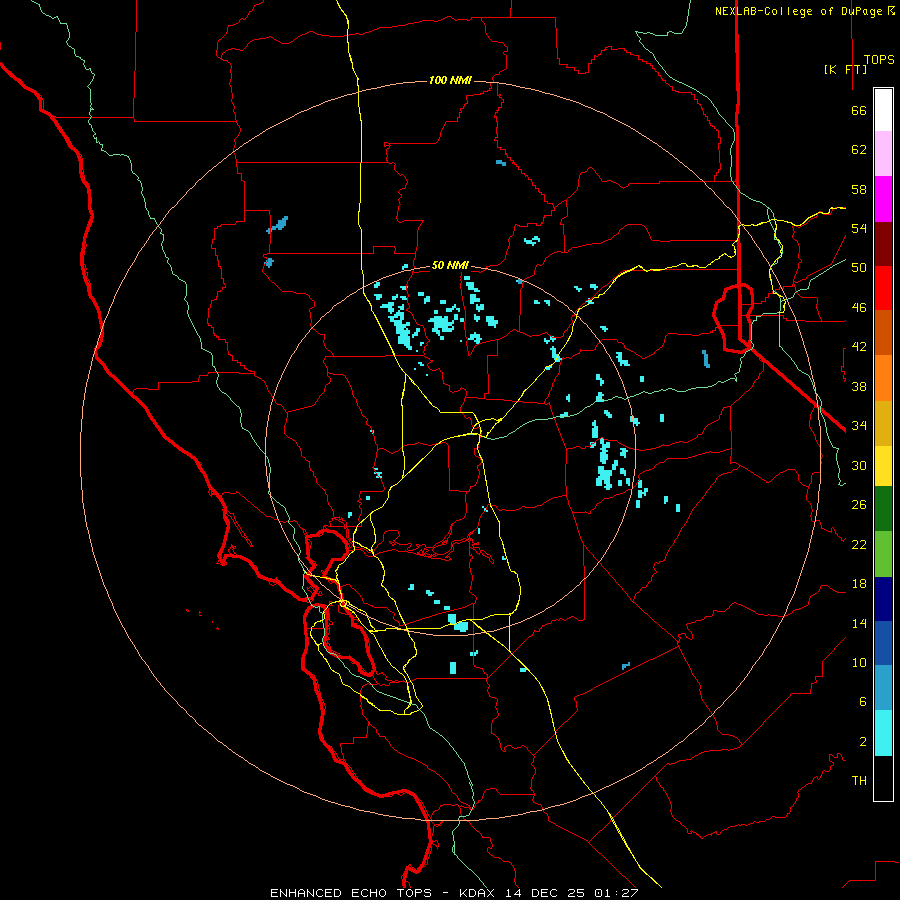The width and height of the screenshot is (900, 900).
Task: Click the medium blue 18 kft swatch
Action: click(883, 643)
